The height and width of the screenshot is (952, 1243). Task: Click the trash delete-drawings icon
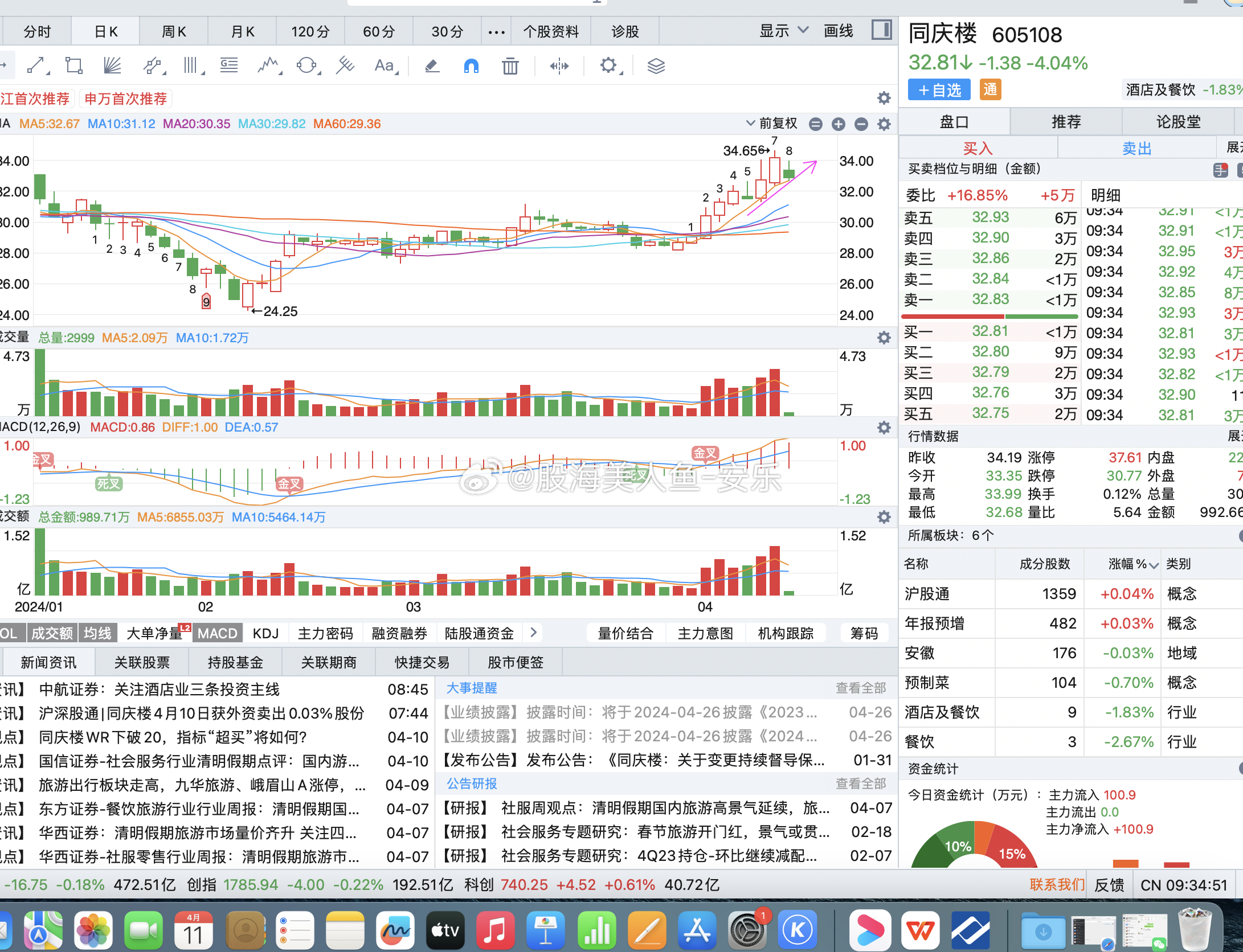[x=510, y=66]
